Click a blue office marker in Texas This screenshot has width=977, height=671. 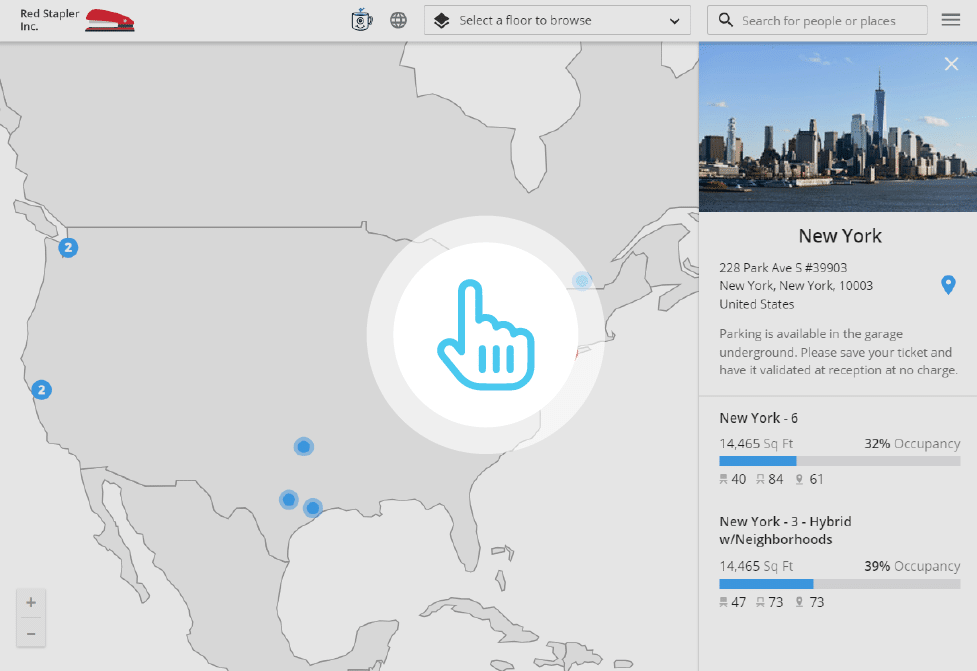pos(289,498)
